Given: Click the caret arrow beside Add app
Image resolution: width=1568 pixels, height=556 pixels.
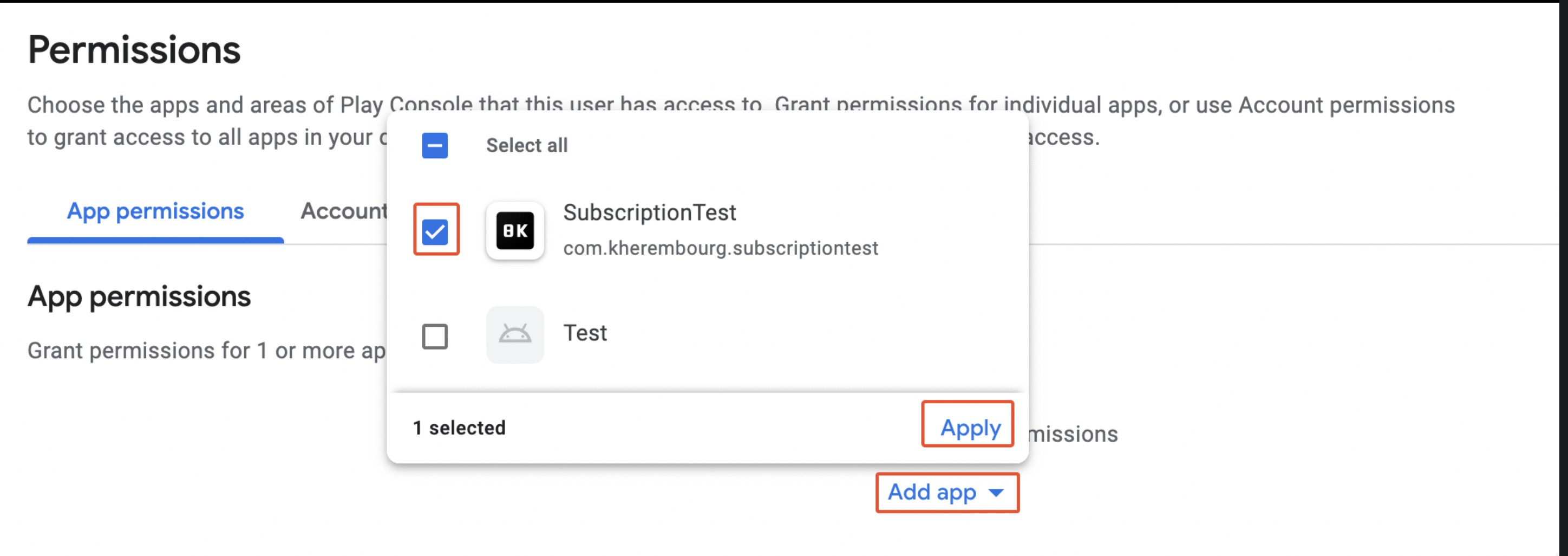Looking at the screenshot, I should tap(996, 492).
